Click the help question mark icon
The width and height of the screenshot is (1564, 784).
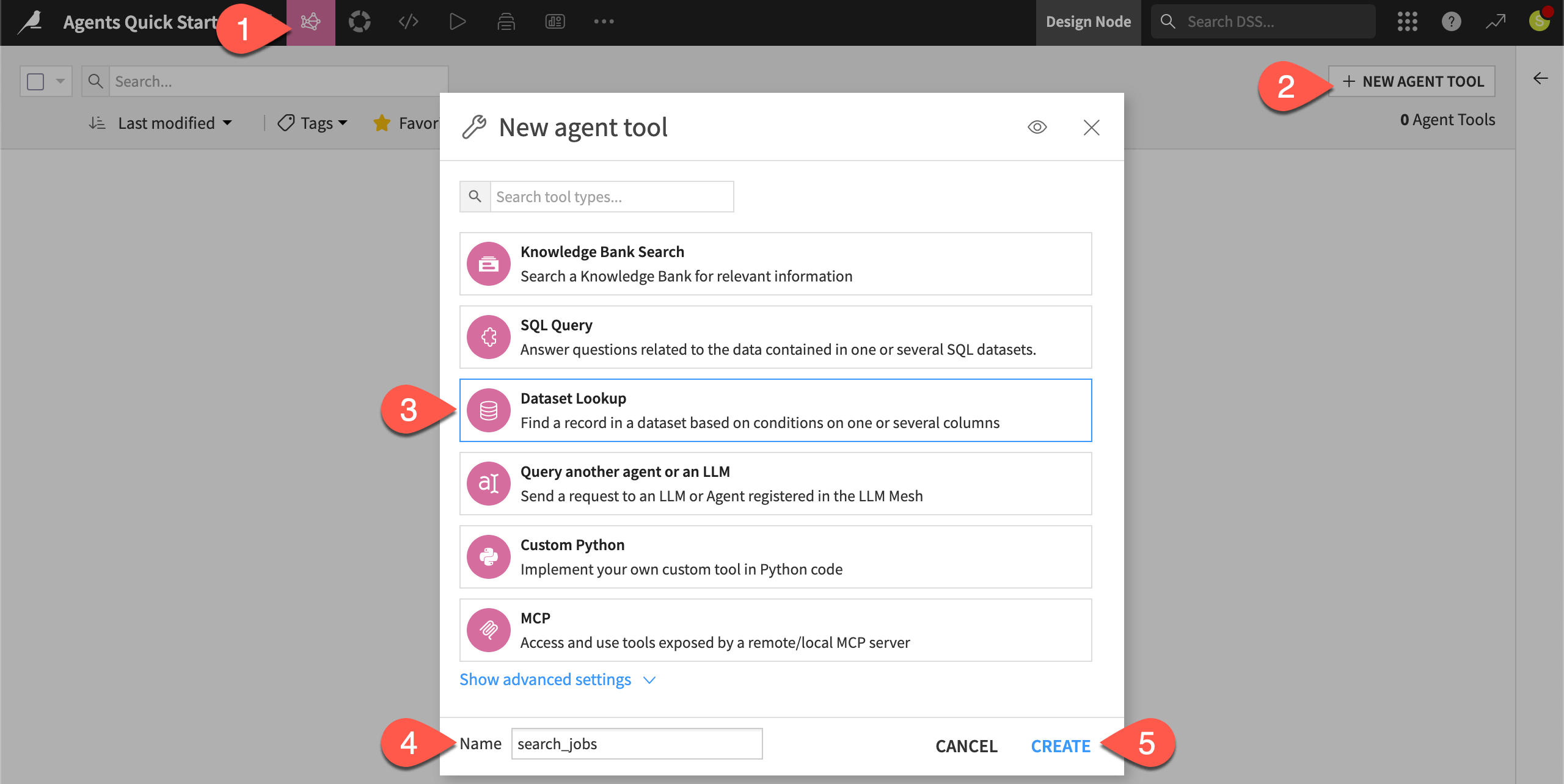click(x=1452, y=21)
